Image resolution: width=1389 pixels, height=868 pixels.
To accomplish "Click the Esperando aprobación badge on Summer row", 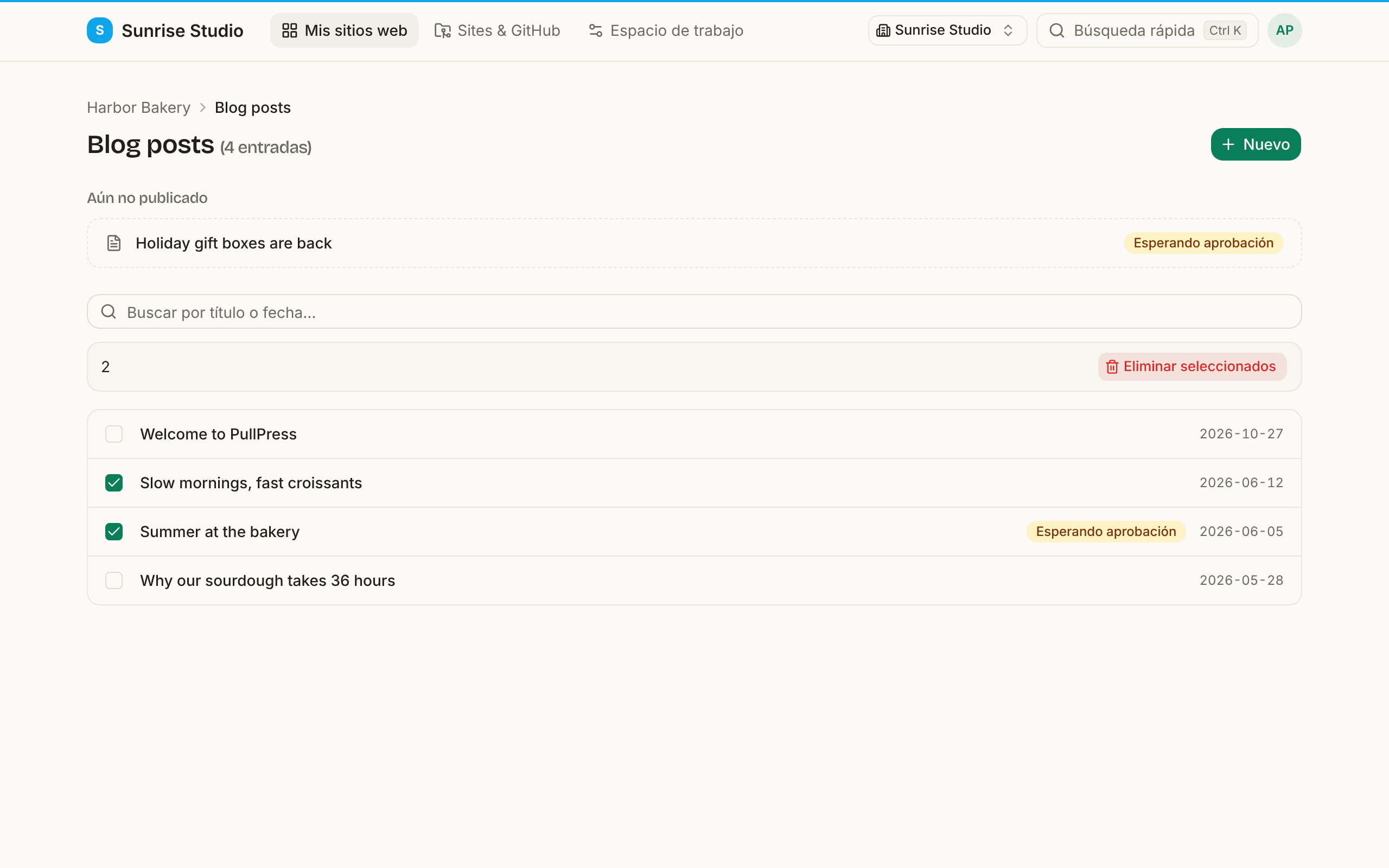I will pyautogui.click(x=1106, y=532).
